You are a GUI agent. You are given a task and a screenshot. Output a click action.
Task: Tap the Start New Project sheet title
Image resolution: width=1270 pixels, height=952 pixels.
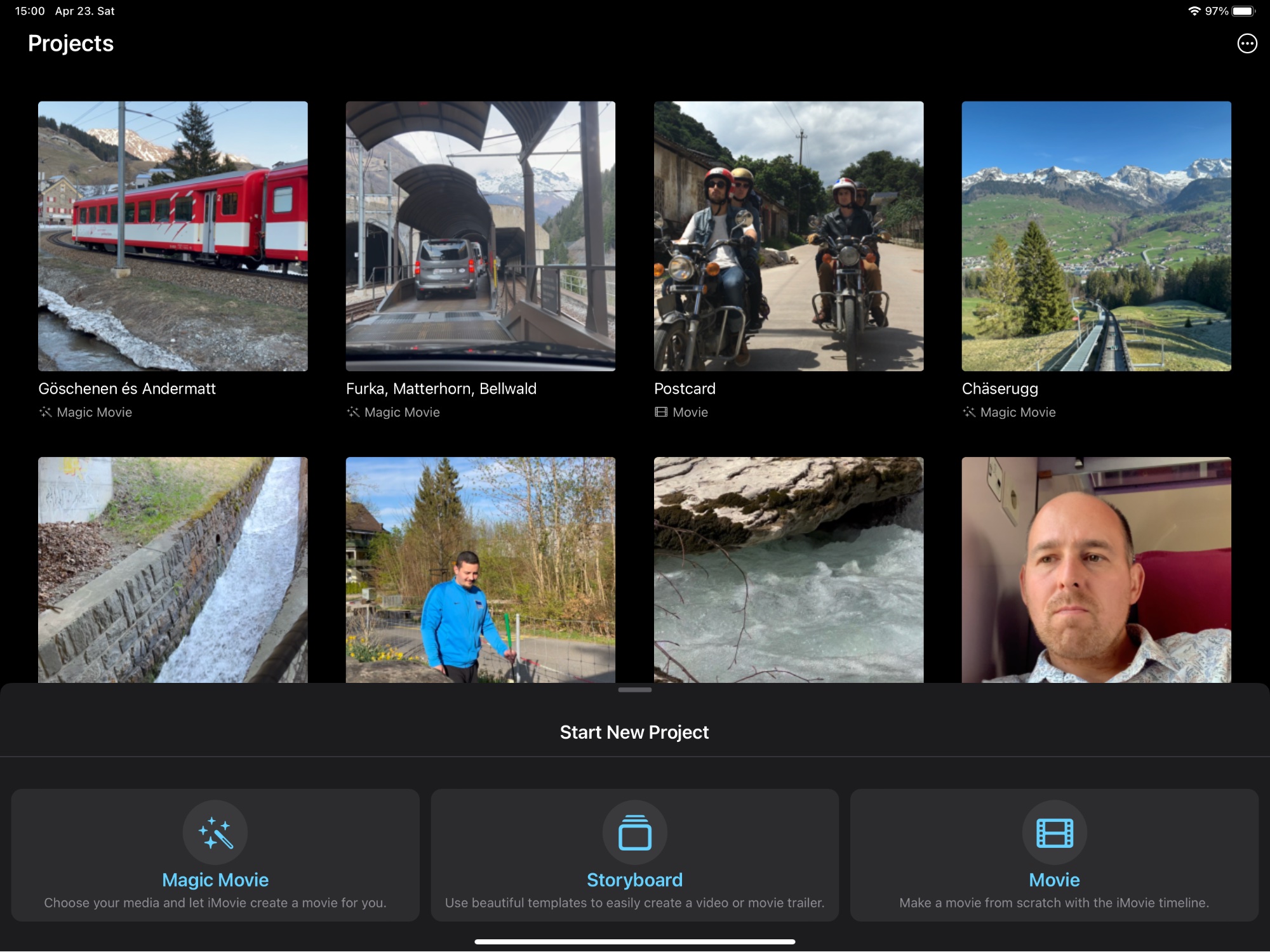click(x=634, y=732)
